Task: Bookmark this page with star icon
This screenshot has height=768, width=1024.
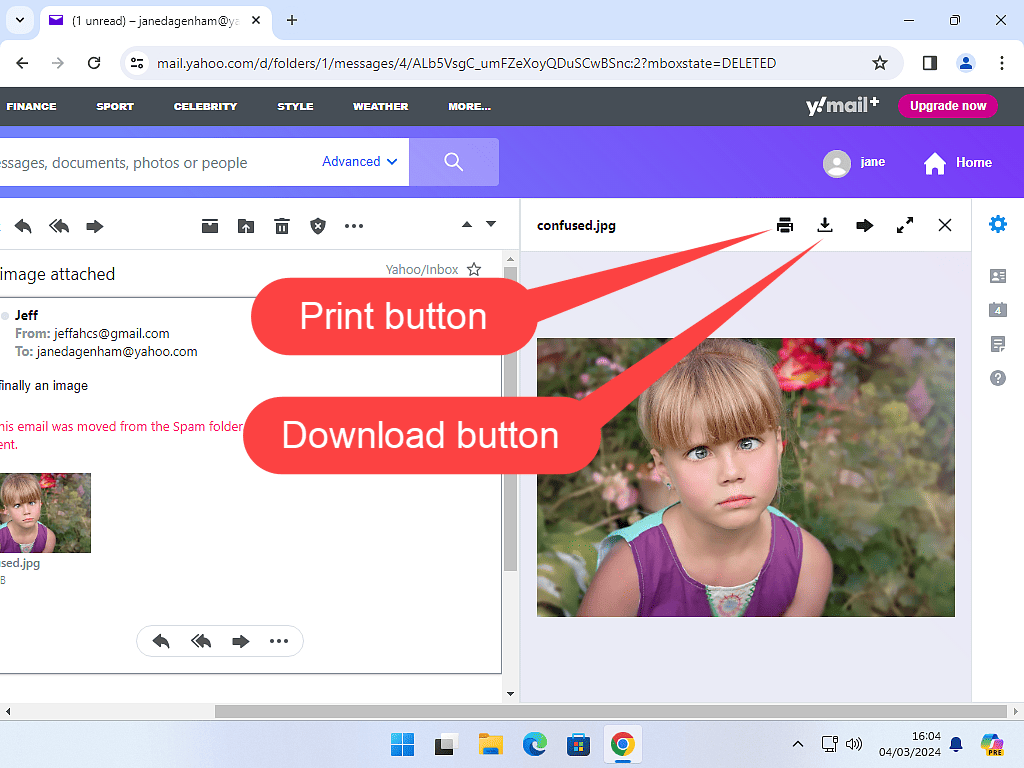Action: (880, 63)
